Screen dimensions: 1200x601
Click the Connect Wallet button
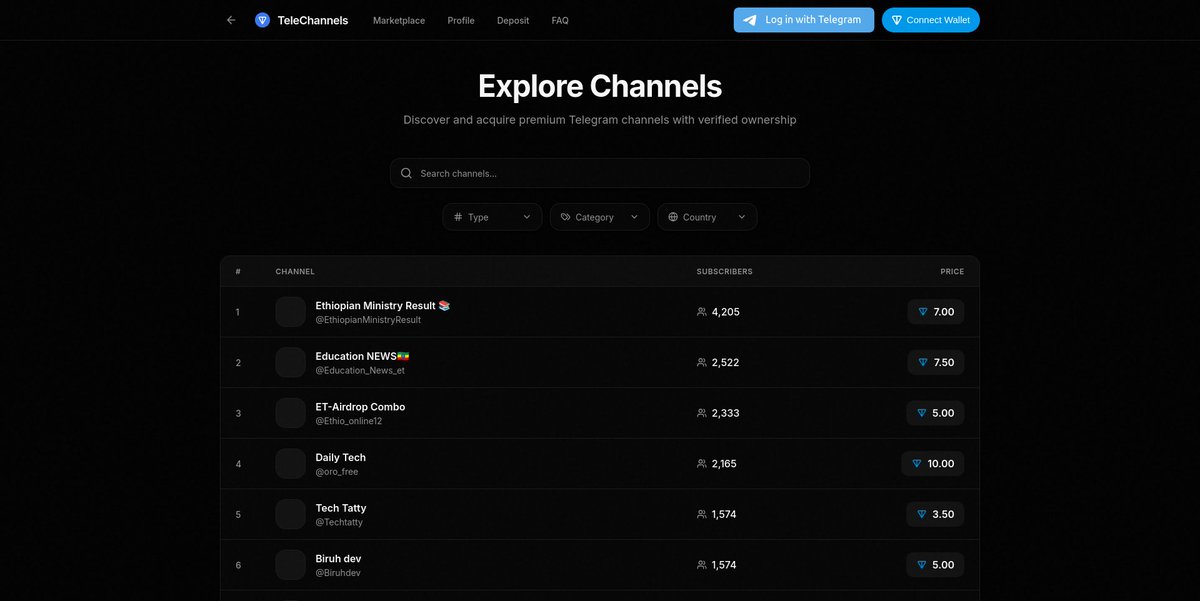pyautogui.click(x=931, y=20)
